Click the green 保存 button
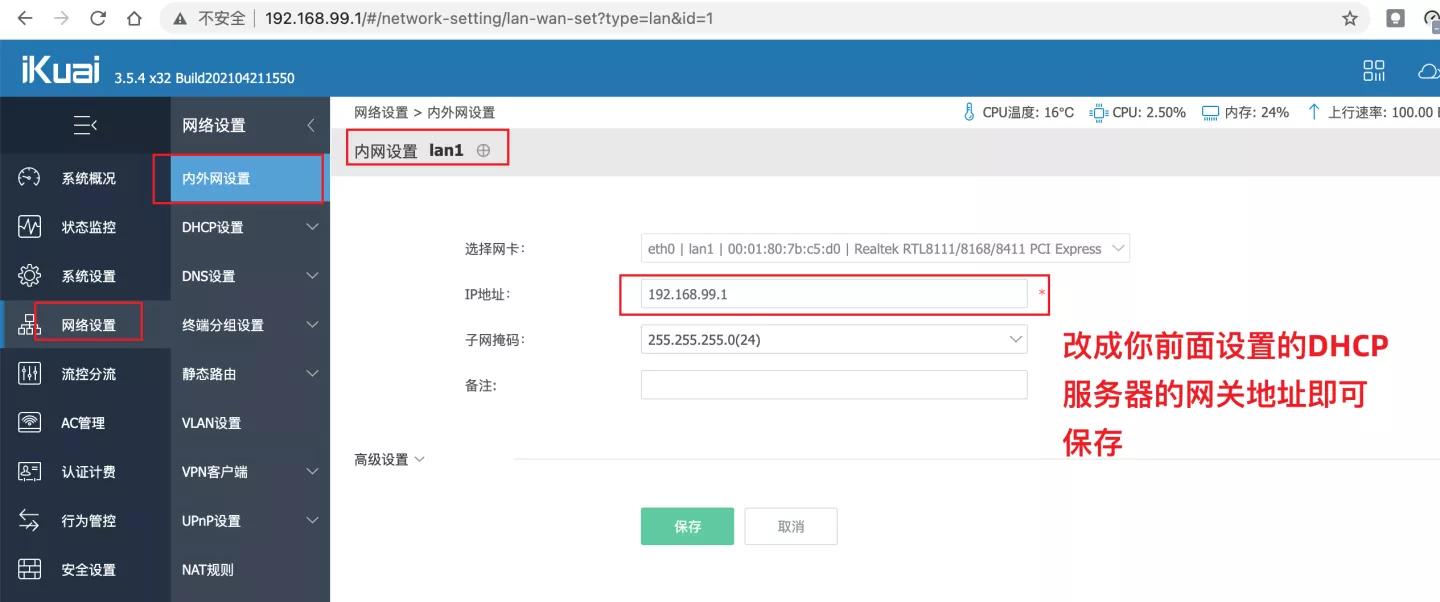This screenshot has height=602, width=1440. pos(687,526)
